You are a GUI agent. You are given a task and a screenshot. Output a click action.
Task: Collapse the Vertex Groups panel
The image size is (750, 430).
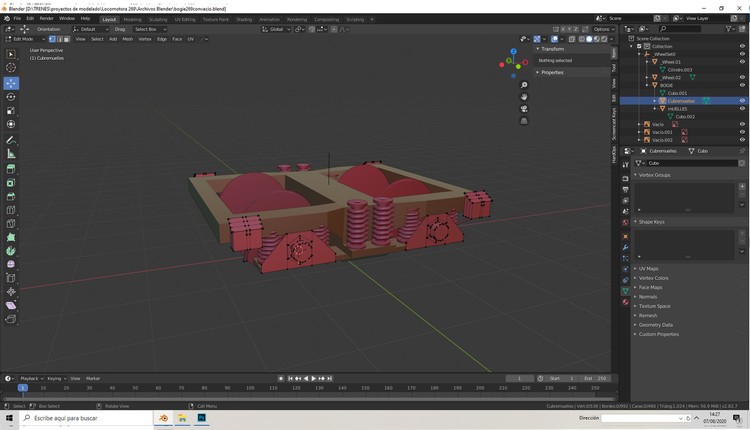(x=654, y=175)
